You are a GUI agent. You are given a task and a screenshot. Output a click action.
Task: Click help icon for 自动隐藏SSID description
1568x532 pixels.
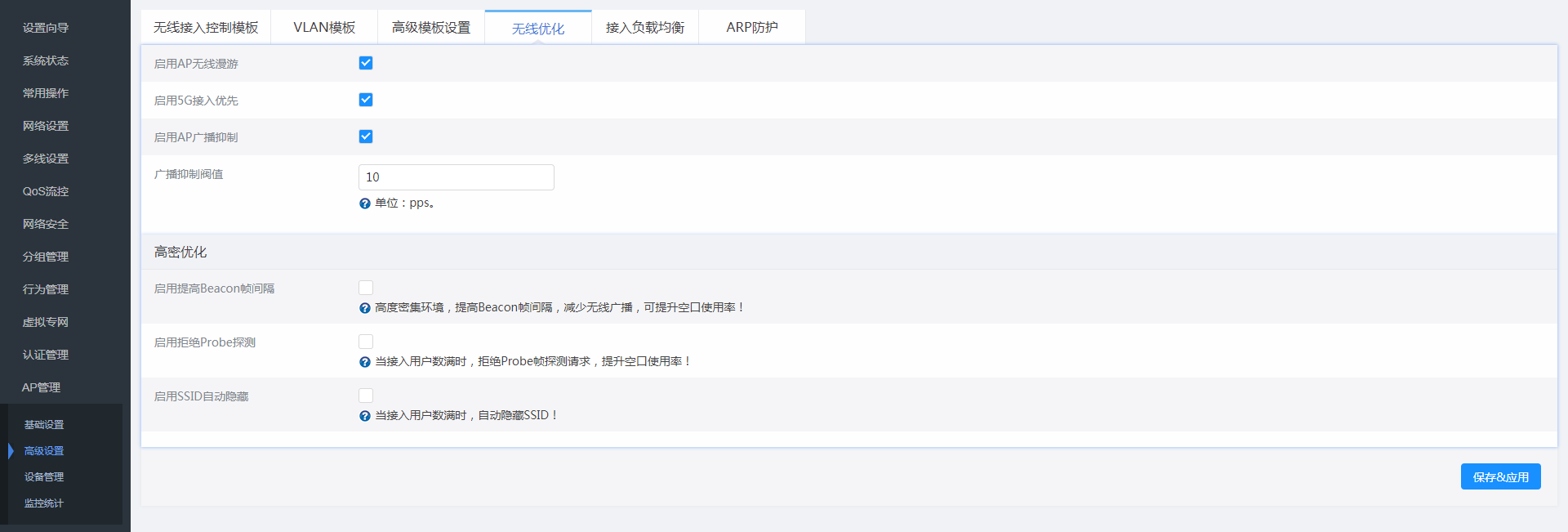click(365, 416)
